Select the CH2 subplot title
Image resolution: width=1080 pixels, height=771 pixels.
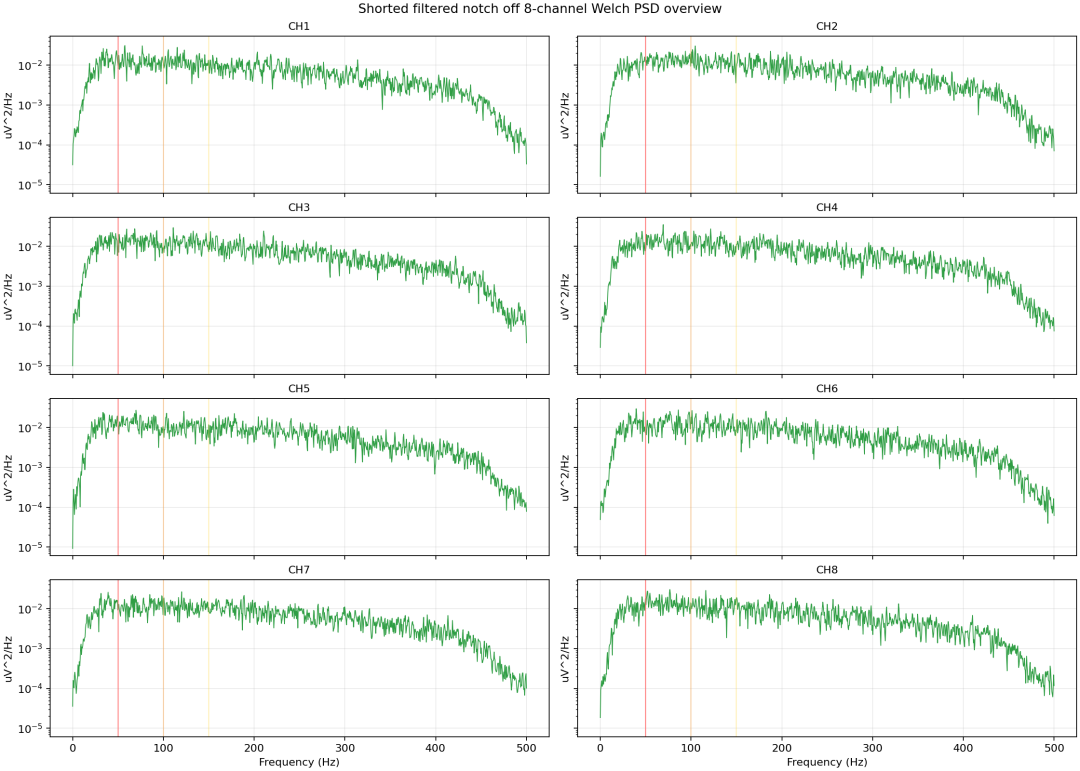(x=827, y=27)
